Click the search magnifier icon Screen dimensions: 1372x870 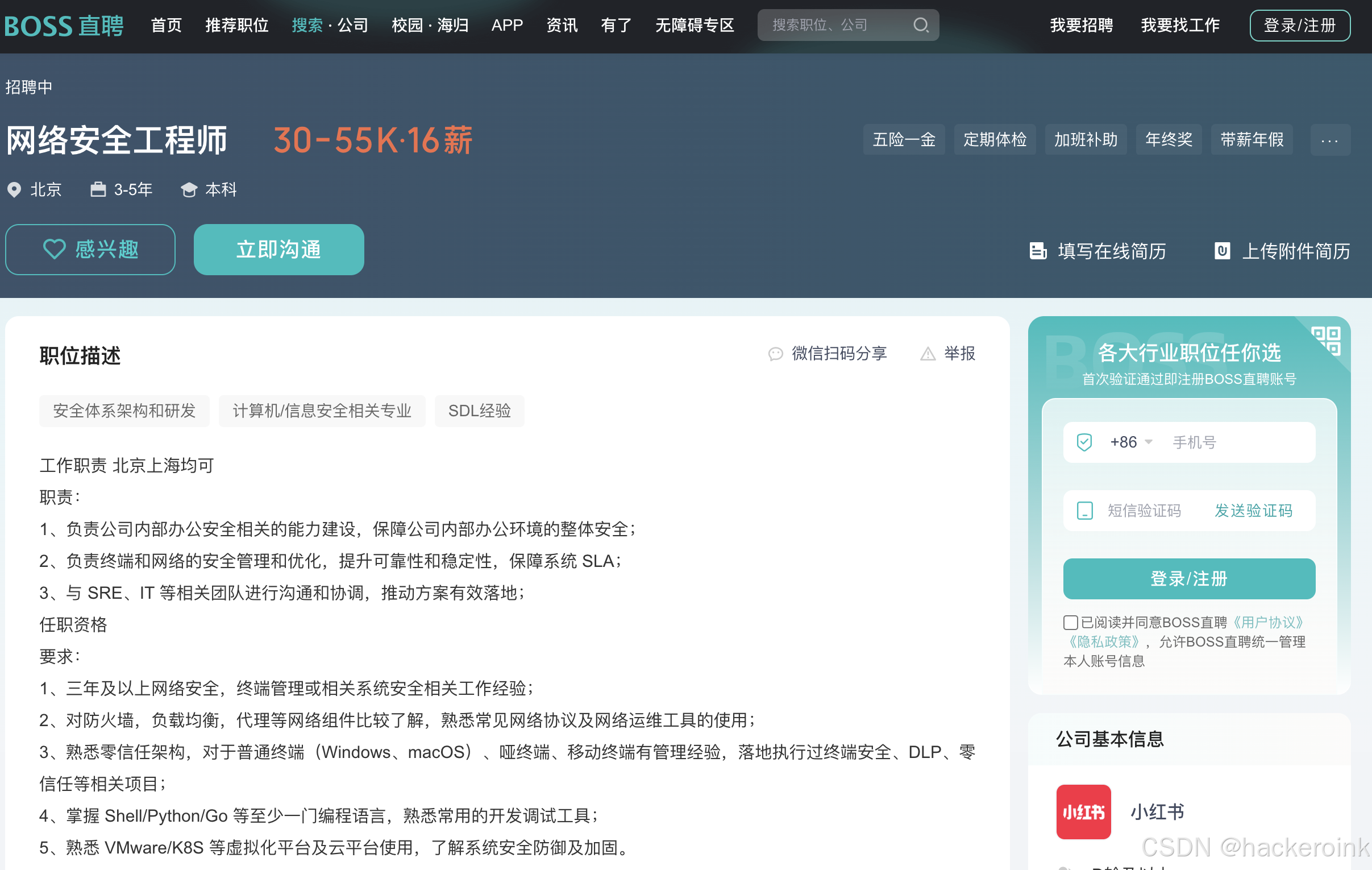click(x=921, y=25)
